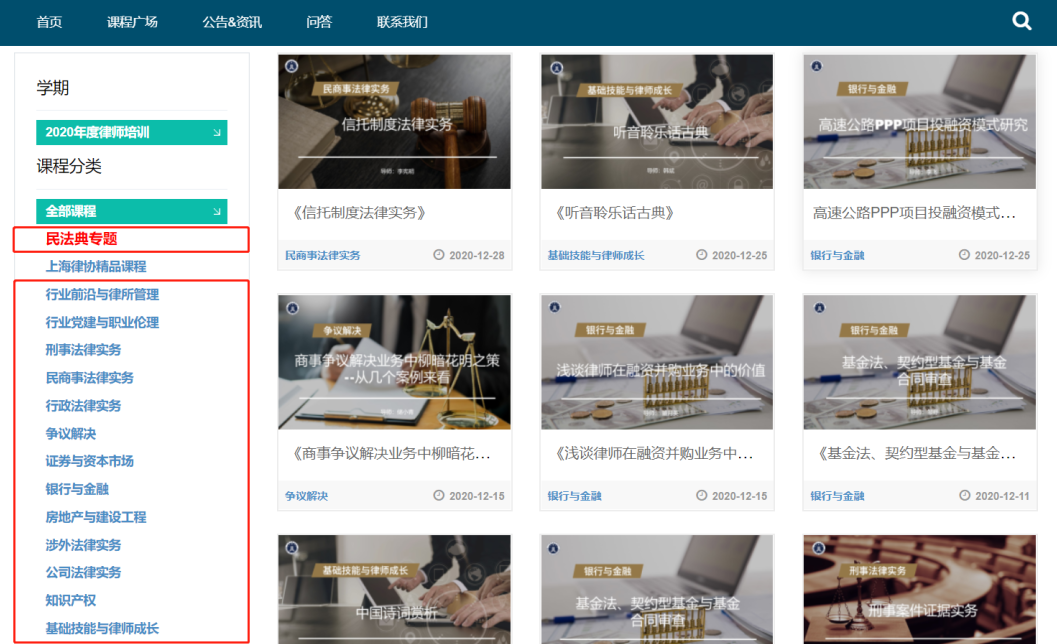Select 银行与金融 in the sidebar list
This screenshot has width=1057, height=644.
(x=77, y=489)
